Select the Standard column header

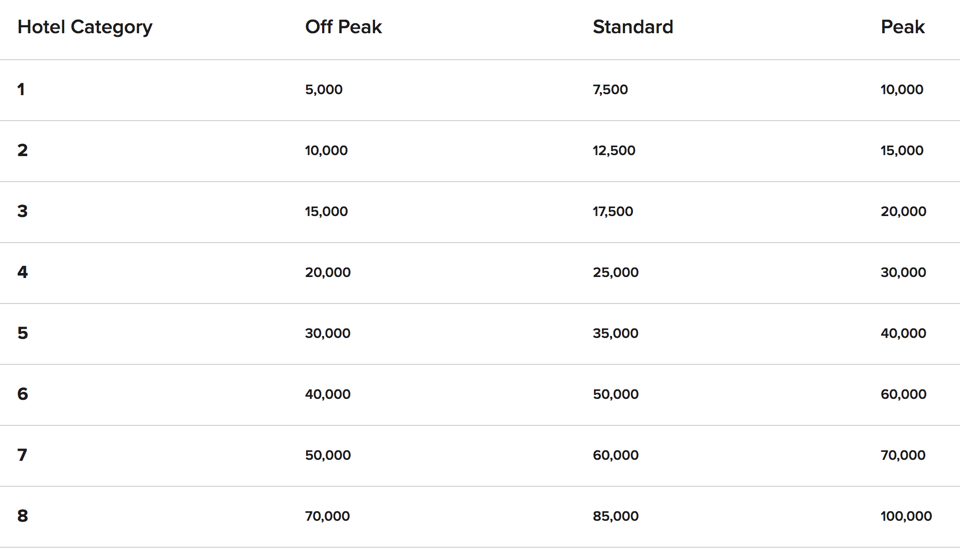tap(632, 27)
